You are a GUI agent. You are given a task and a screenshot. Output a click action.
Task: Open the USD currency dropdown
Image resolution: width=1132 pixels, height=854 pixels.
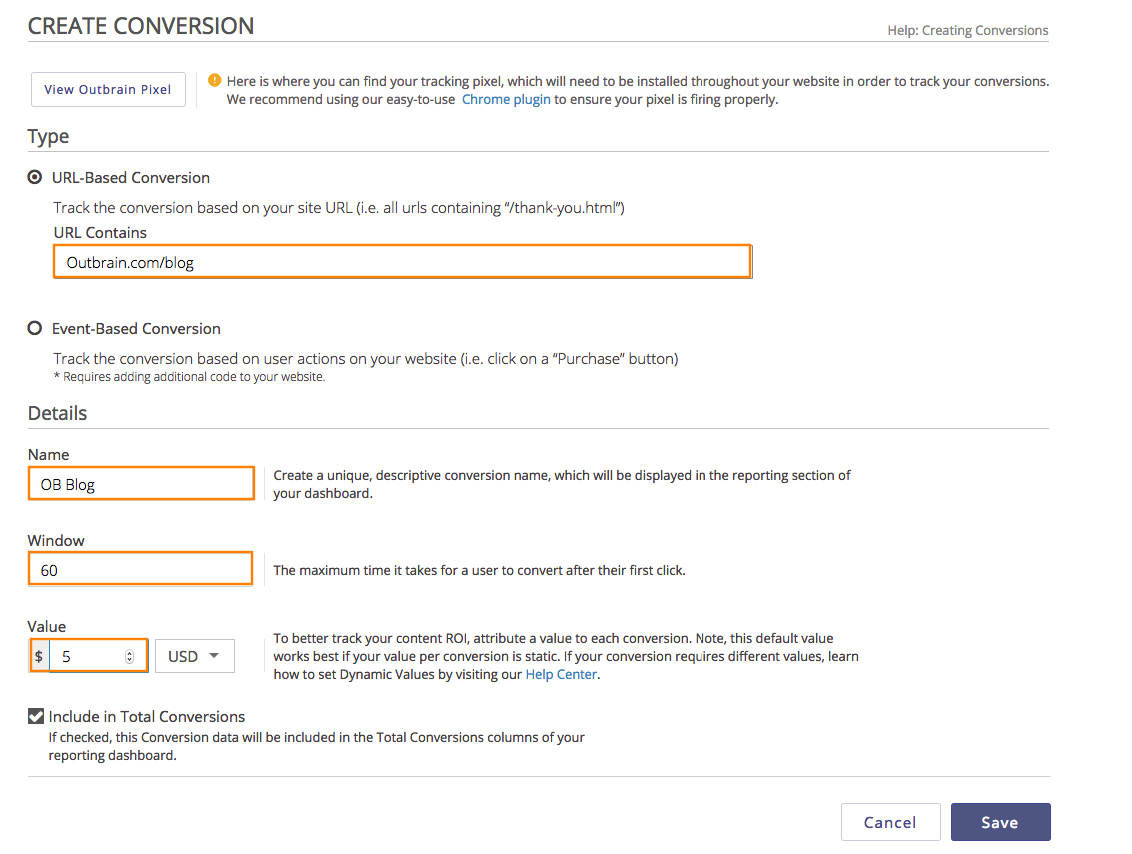point(194,656)
